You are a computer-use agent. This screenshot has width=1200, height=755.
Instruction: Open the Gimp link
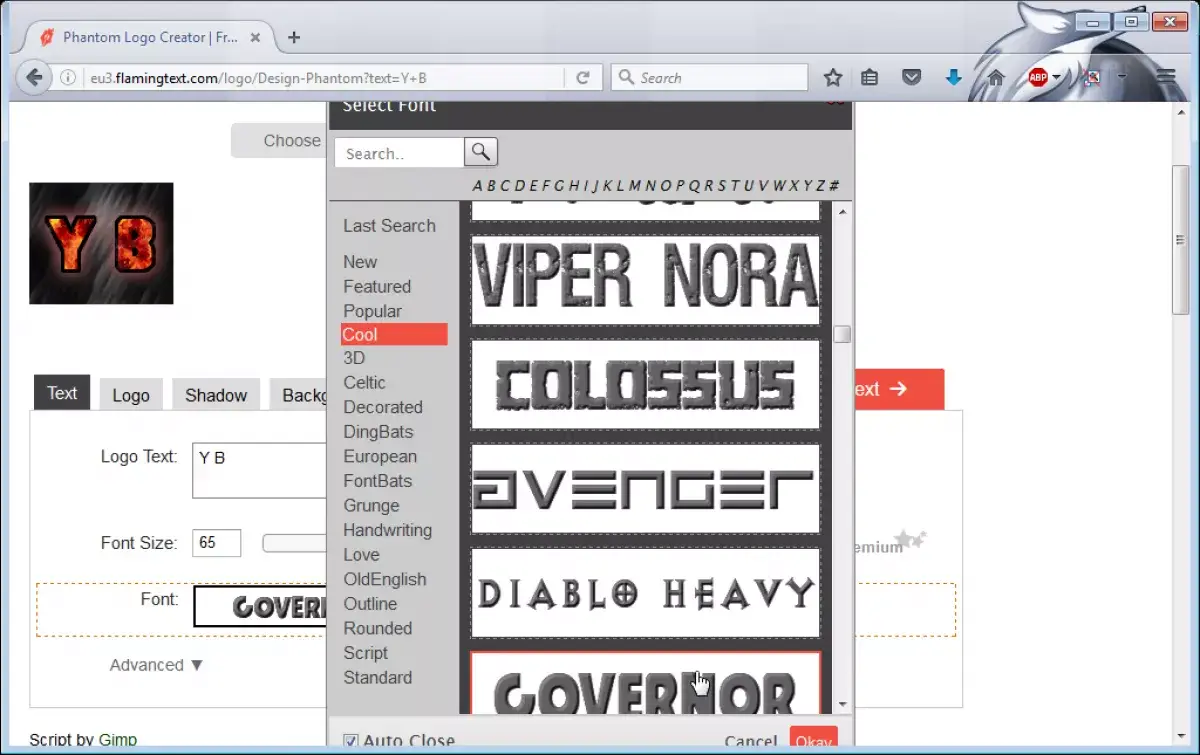[x=118, y=741]
